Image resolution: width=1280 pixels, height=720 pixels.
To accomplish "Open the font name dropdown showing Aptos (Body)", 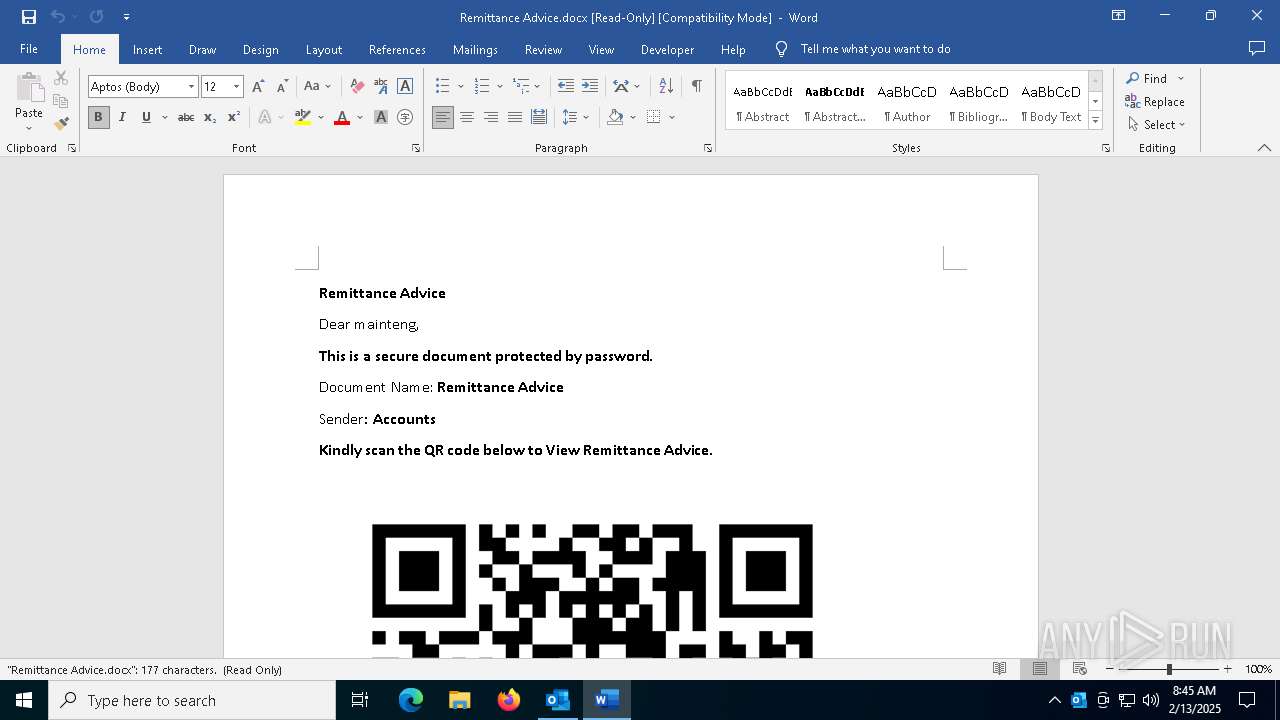I will point(191,87).
